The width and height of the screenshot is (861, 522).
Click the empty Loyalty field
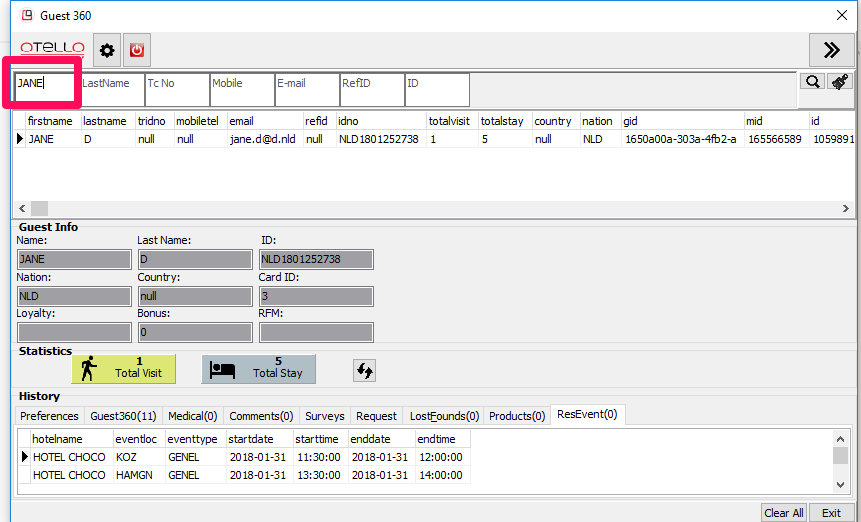[x=74, y=333]
